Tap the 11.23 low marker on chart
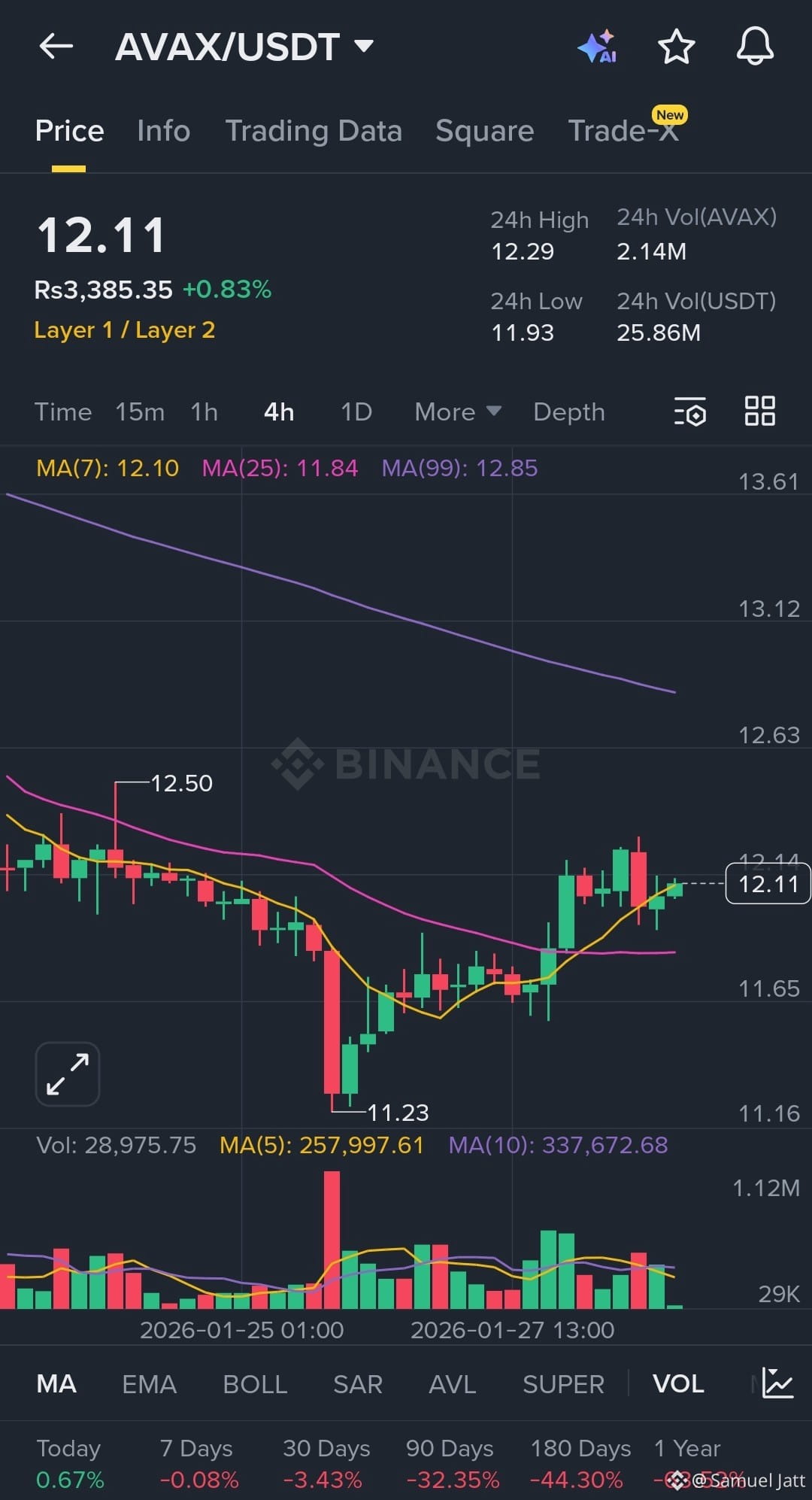The height and width of the screenshot is (1500, 812). (x=398, y=1112)
